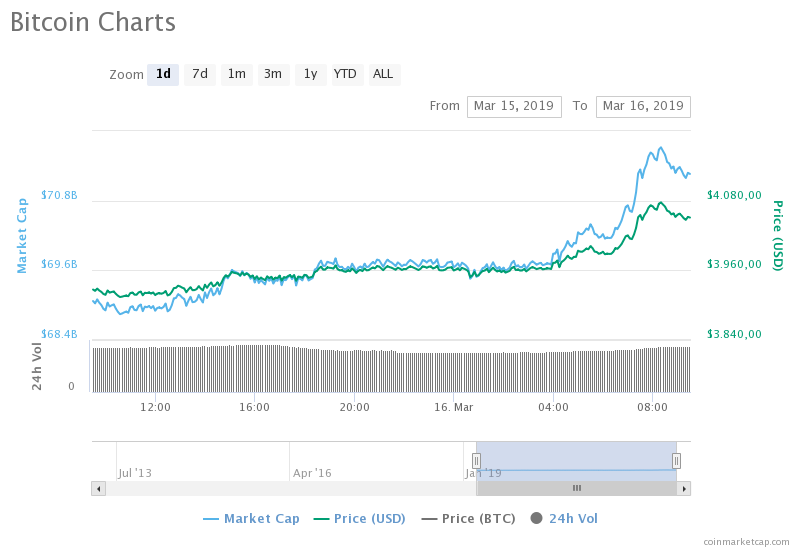
Task: Click the $70.8B market cap label
Action: [59, 195]
